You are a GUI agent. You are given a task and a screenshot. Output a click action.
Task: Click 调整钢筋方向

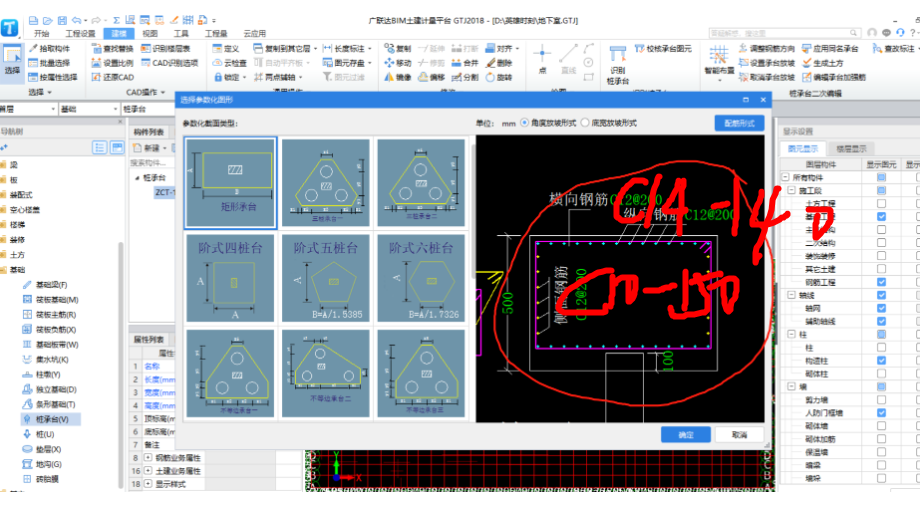pos(766,49)
